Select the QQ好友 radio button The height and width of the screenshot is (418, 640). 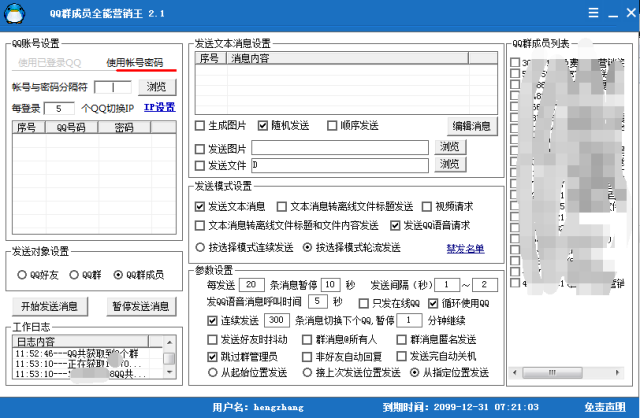coord(22,275)
